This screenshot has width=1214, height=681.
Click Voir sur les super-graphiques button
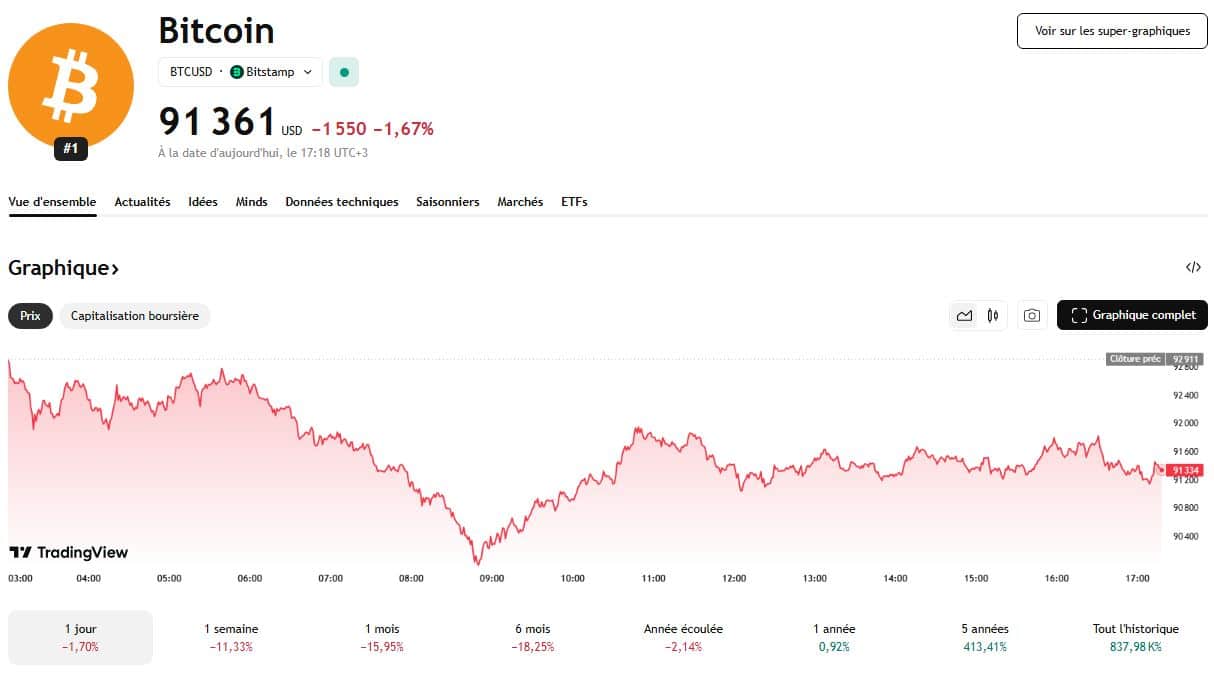pos(1112,31)
